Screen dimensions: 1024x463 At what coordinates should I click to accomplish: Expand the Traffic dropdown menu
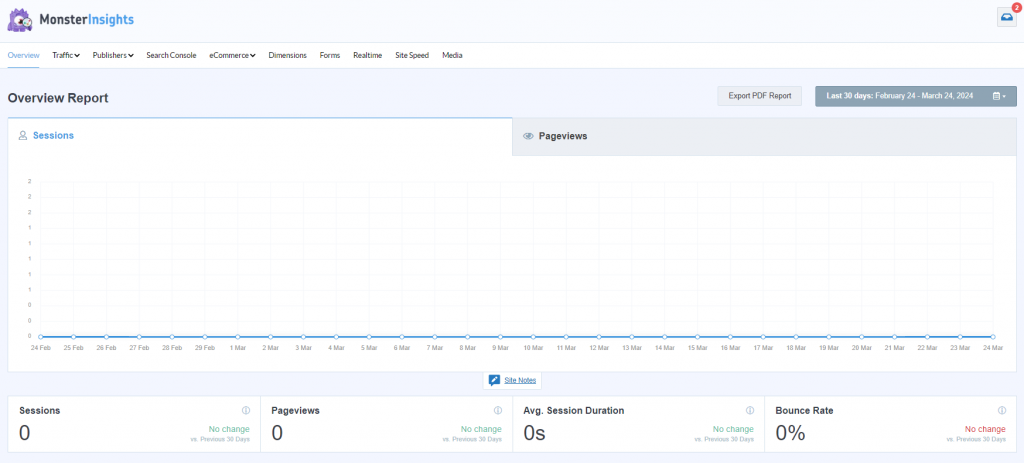click(x=66, y=55)
